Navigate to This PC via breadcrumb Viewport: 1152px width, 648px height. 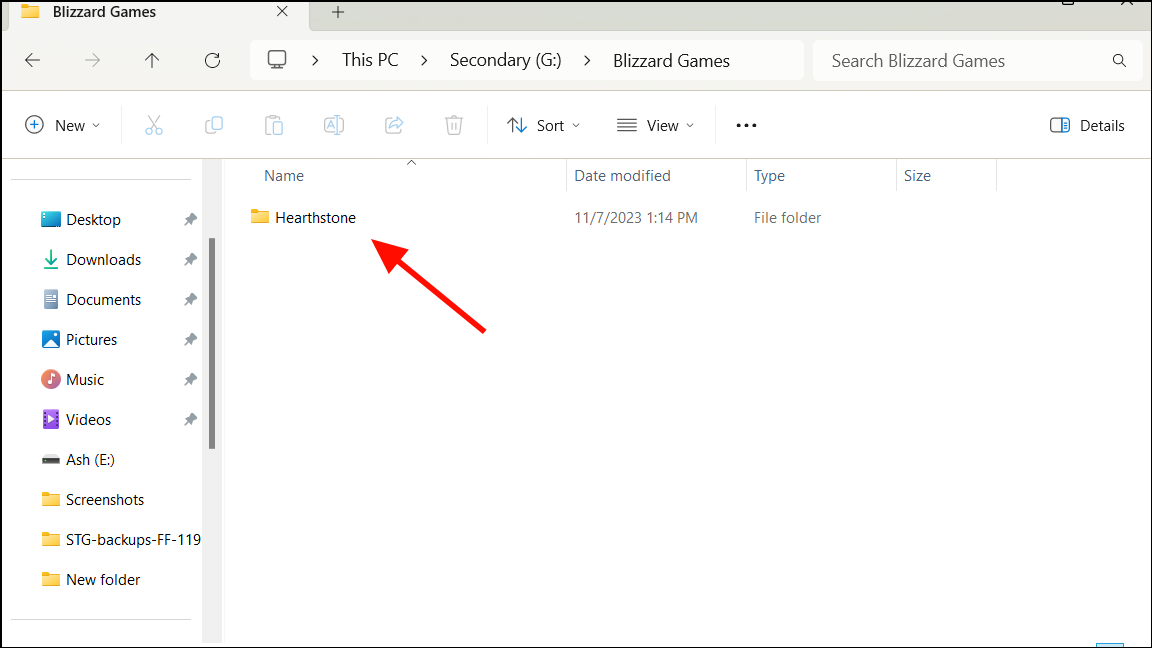369,60
